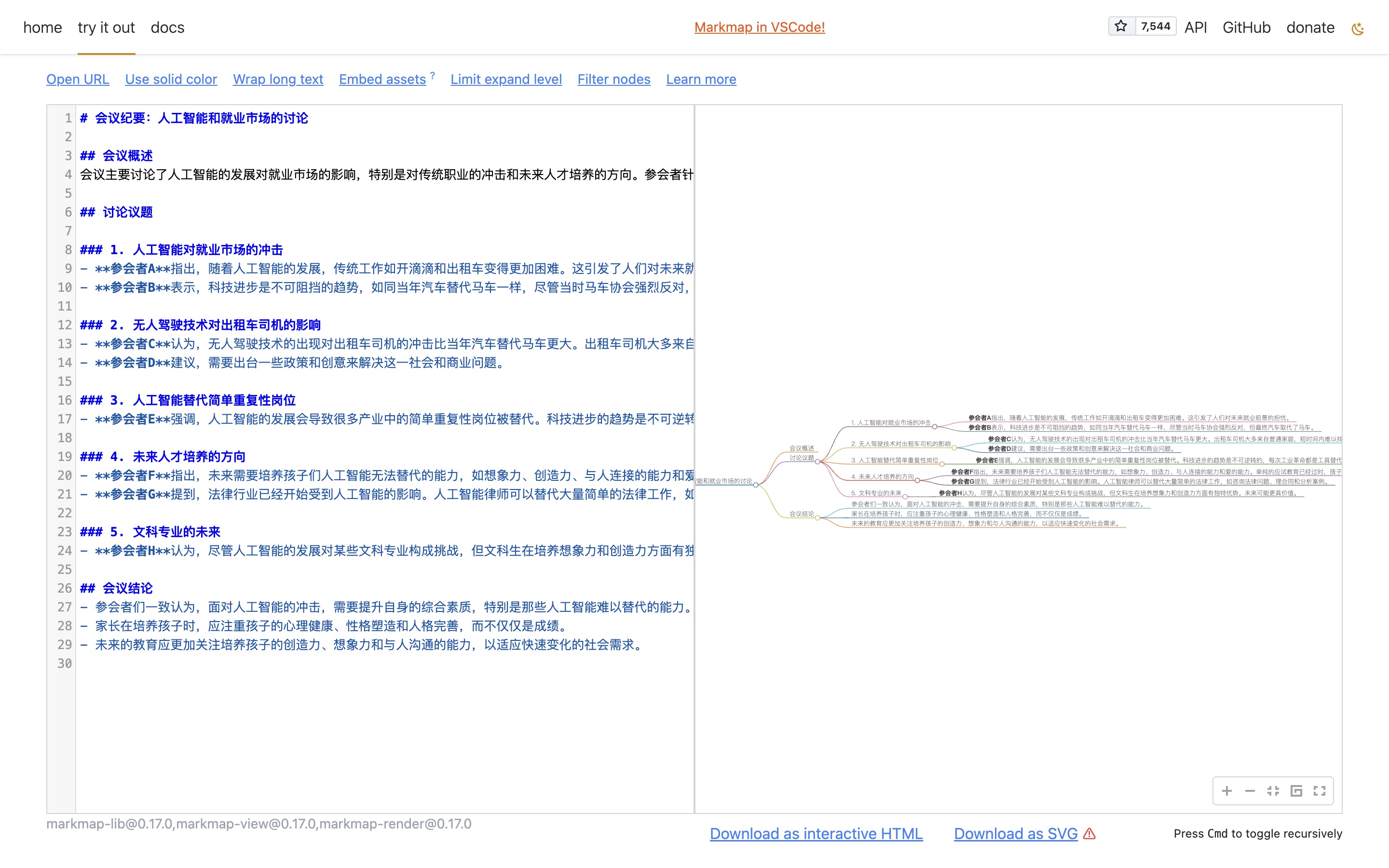
Task: Enable the Limit expand level option
Action: [504, 79]
